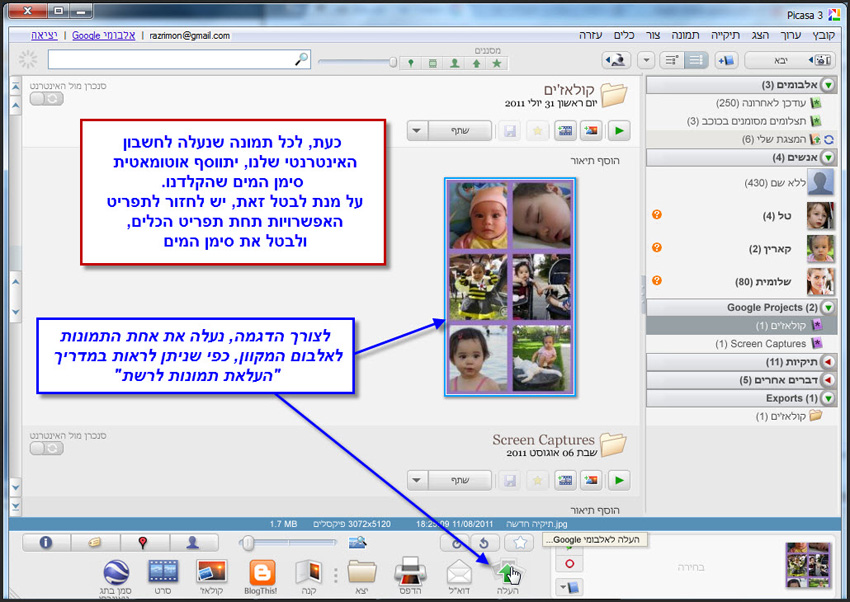Open the Shop (קנה) icon

(309, 572)
